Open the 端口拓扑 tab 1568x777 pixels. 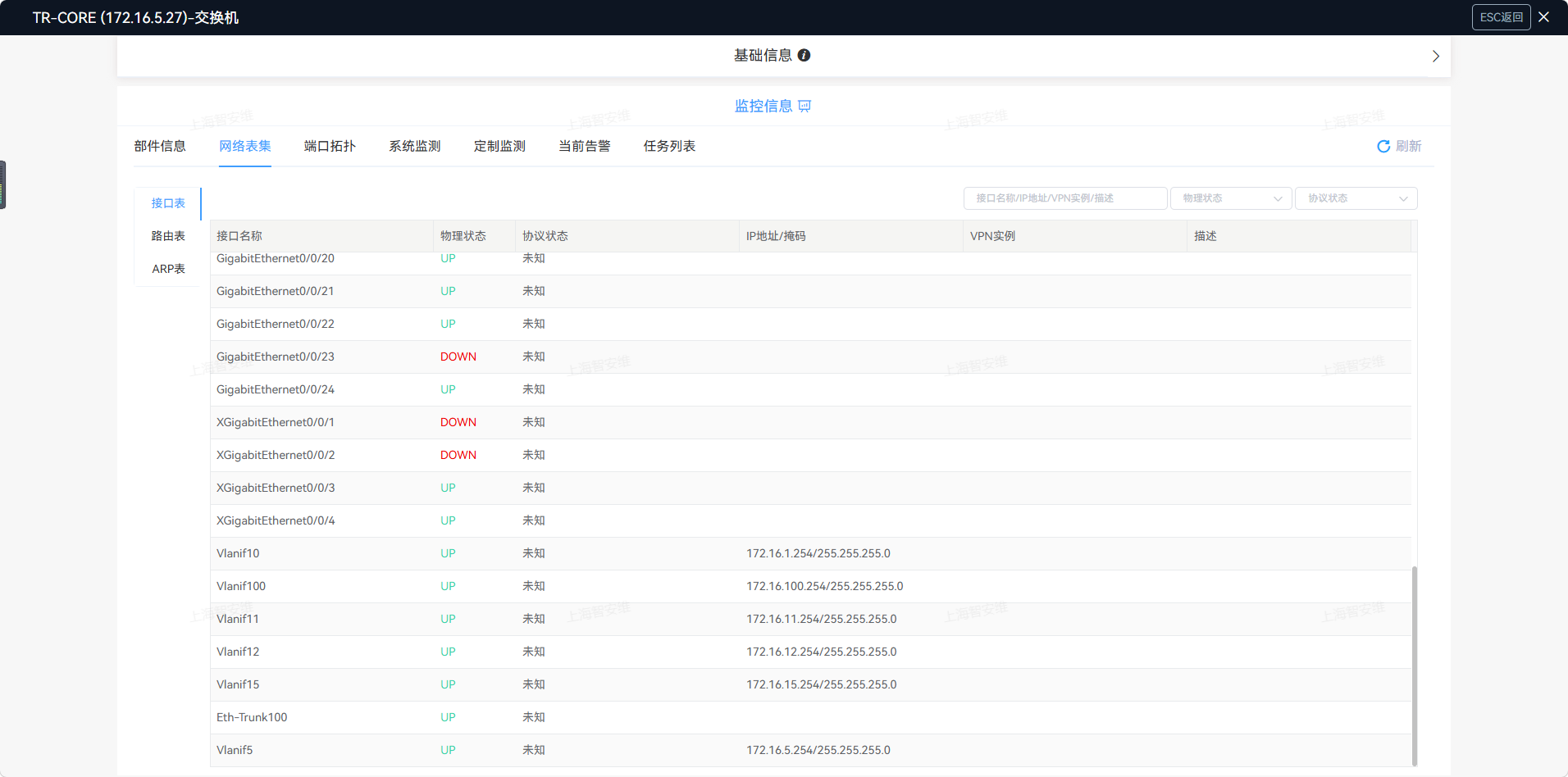(x=330, y=146)
